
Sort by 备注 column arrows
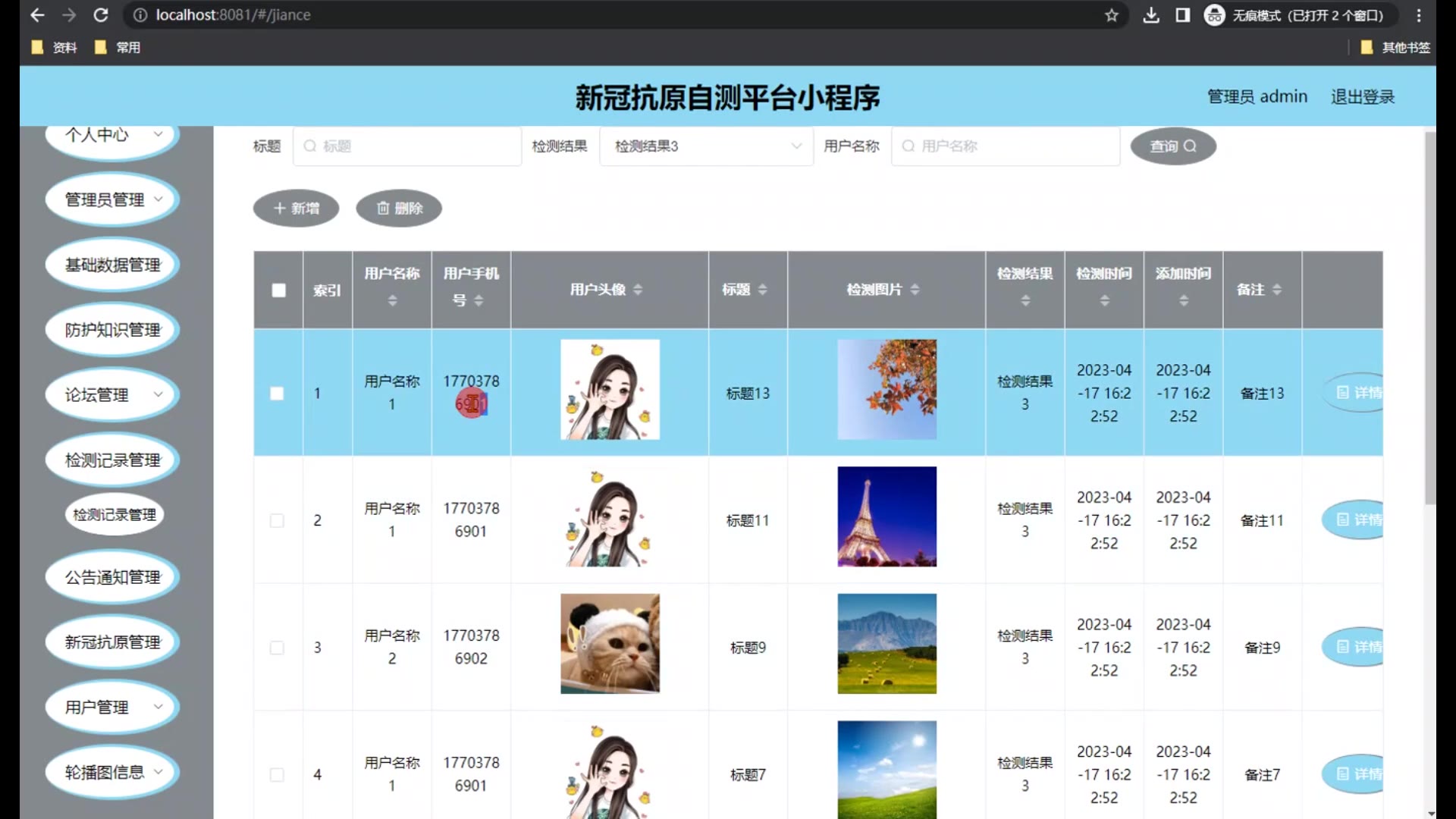(1277, 290)
